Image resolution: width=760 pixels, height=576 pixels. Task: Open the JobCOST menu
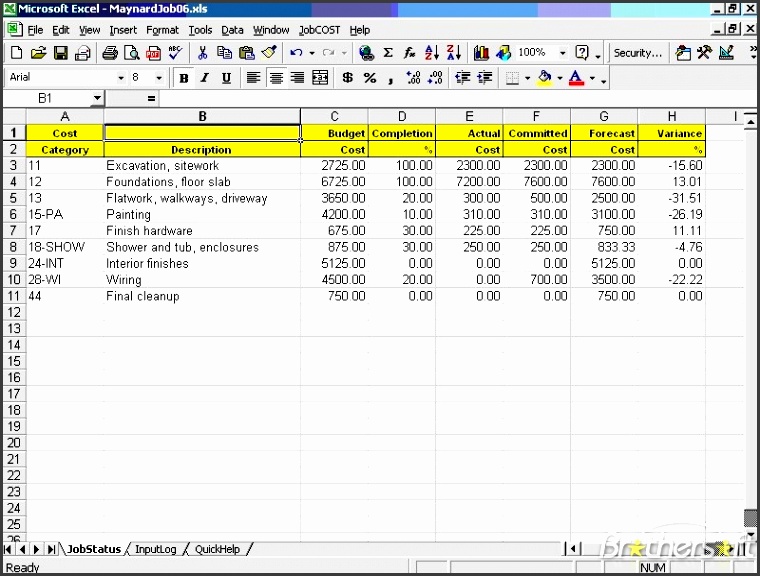(319, 30)
